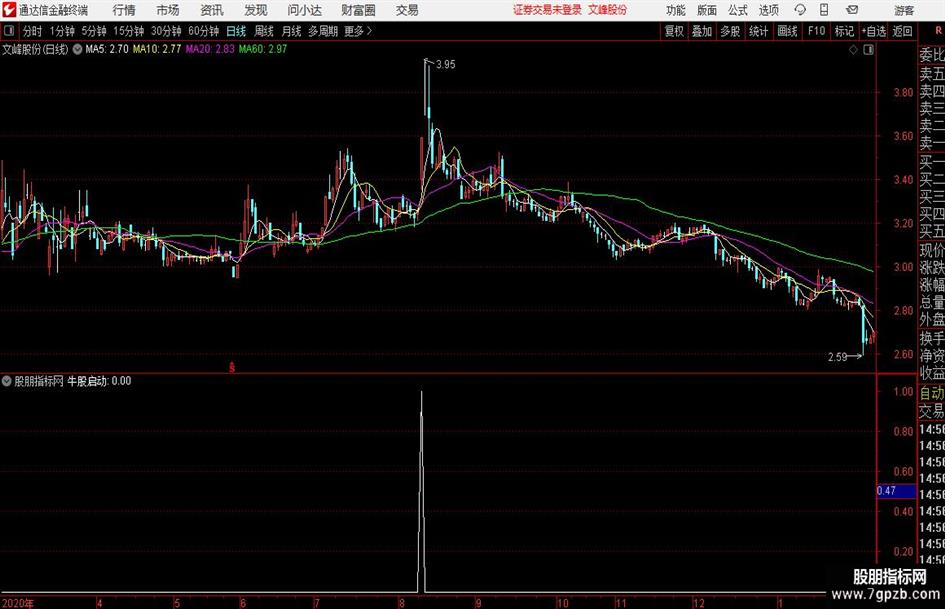Open the 交易 menu
945x609 pixels.
(x=407, y=10)
